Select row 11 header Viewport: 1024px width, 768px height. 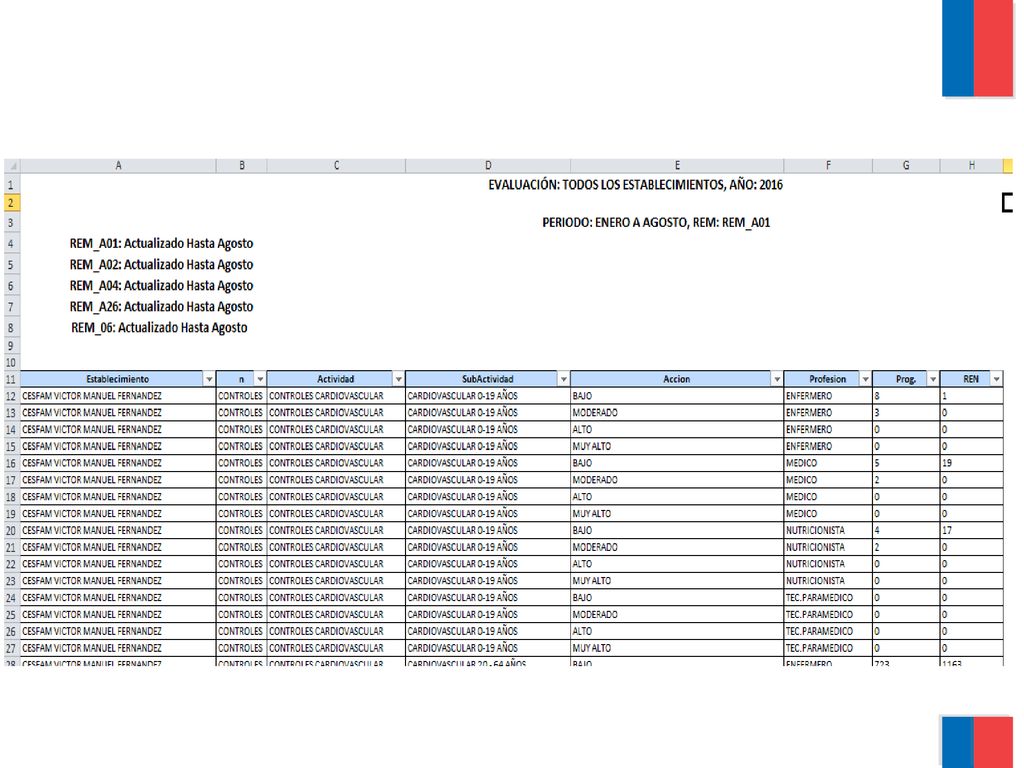pyautogui.click(x=12, y=379)
